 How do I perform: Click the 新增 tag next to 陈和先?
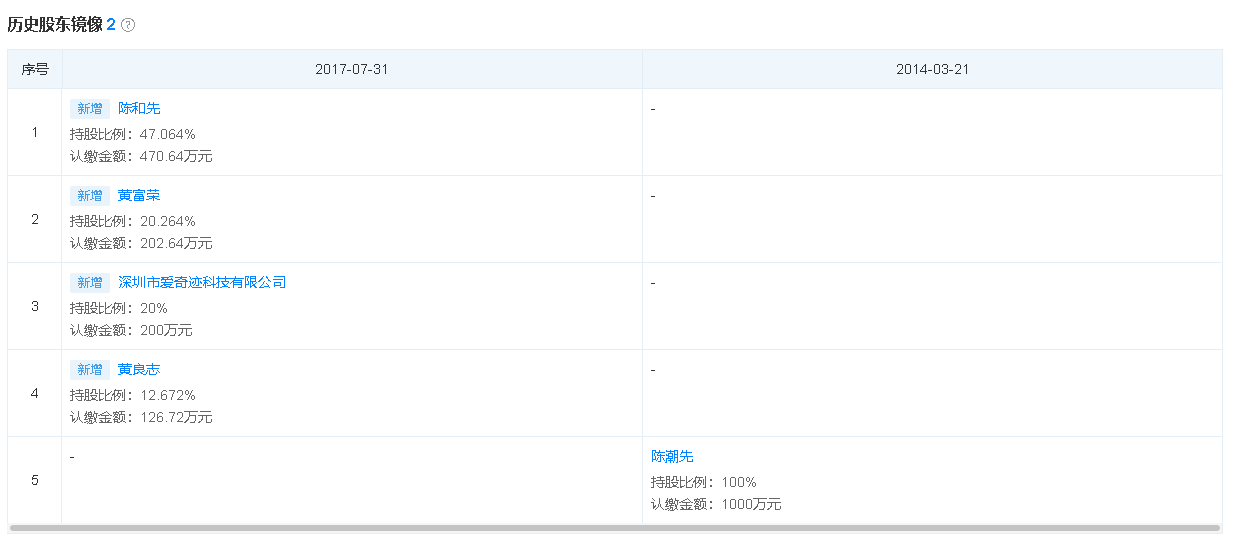point(90,109)
